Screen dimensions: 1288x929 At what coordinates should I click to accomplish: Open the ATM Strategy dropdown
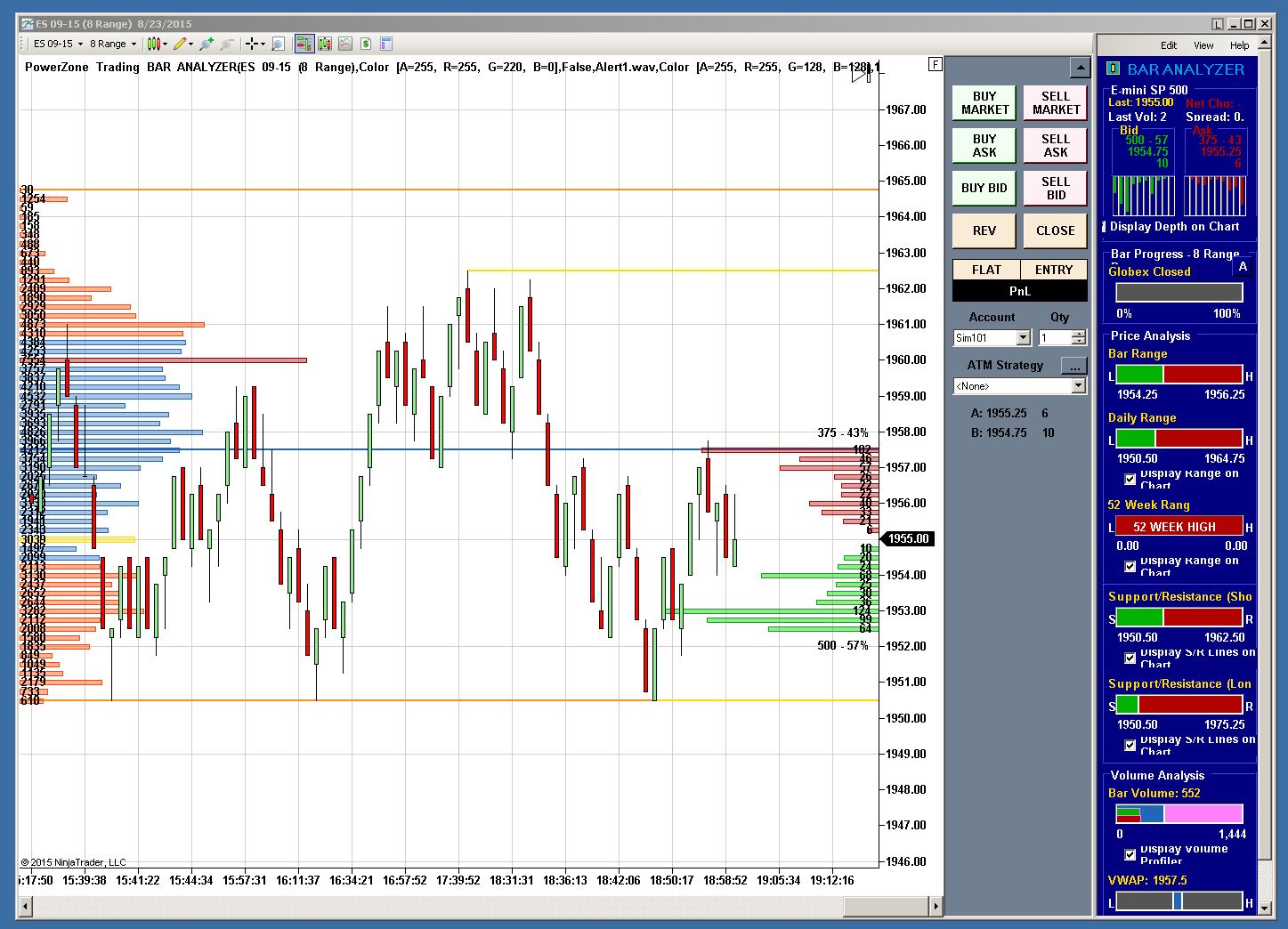[1019, 386]
